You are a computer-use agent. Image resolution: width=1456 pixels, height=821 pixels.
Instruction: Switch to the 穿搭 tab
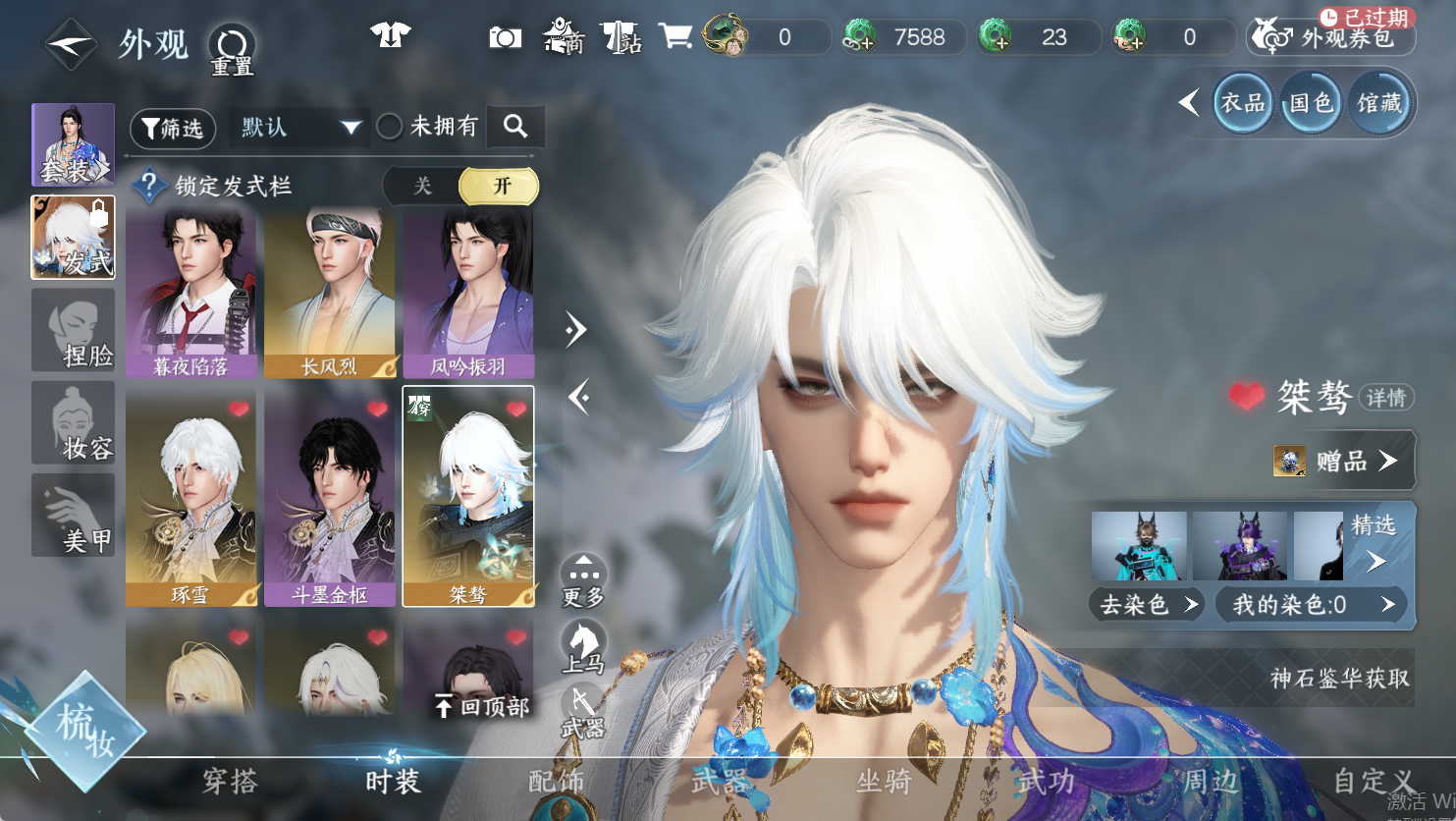tap(231, 782)
